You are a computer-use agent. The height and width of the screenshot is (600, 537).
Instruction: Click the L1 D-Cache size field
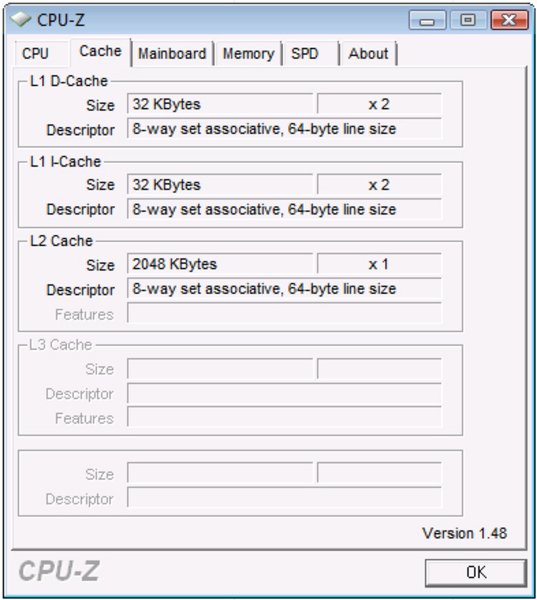click(220, 104)
